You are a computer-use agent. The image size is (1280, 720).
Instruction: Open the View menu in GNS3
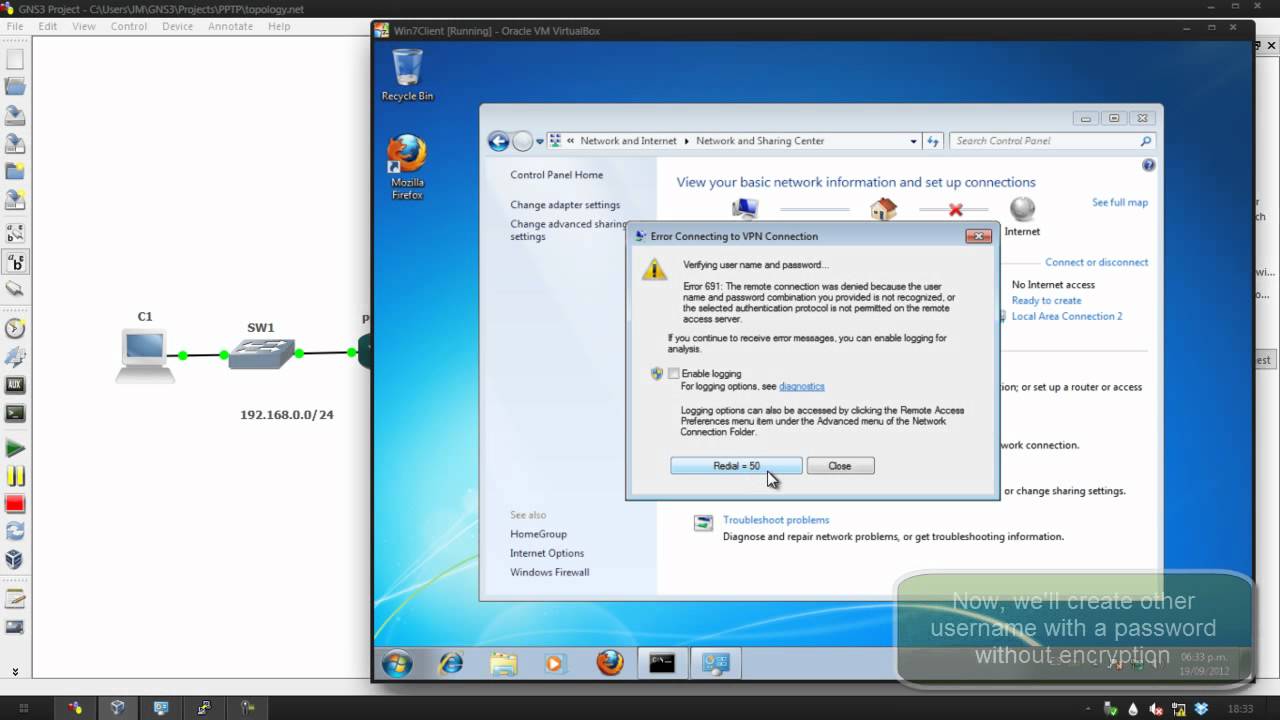(x=84, y=26)
